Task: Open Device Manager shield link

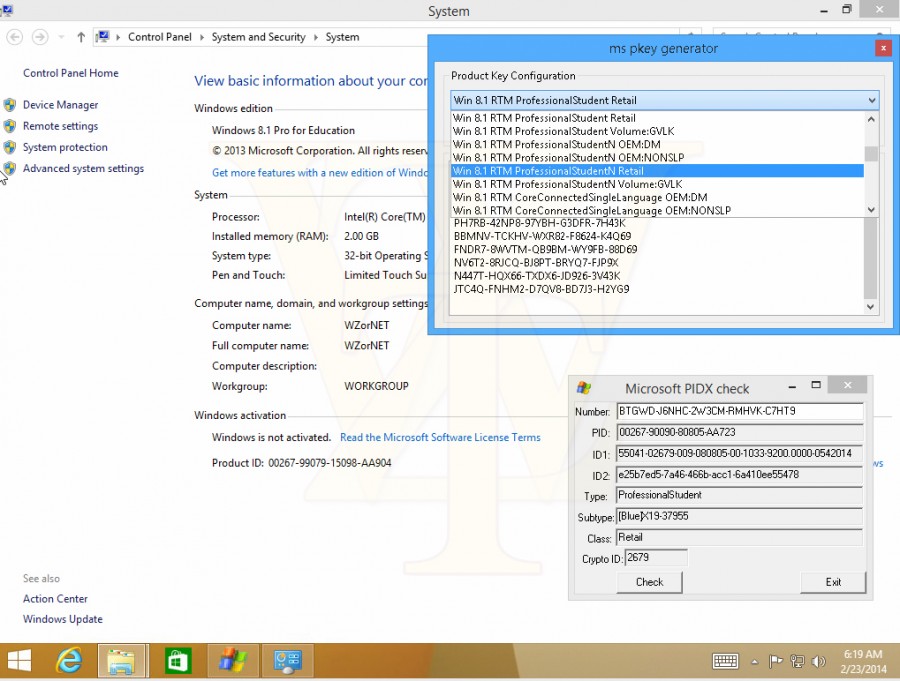Action: [x=60, y=105]
